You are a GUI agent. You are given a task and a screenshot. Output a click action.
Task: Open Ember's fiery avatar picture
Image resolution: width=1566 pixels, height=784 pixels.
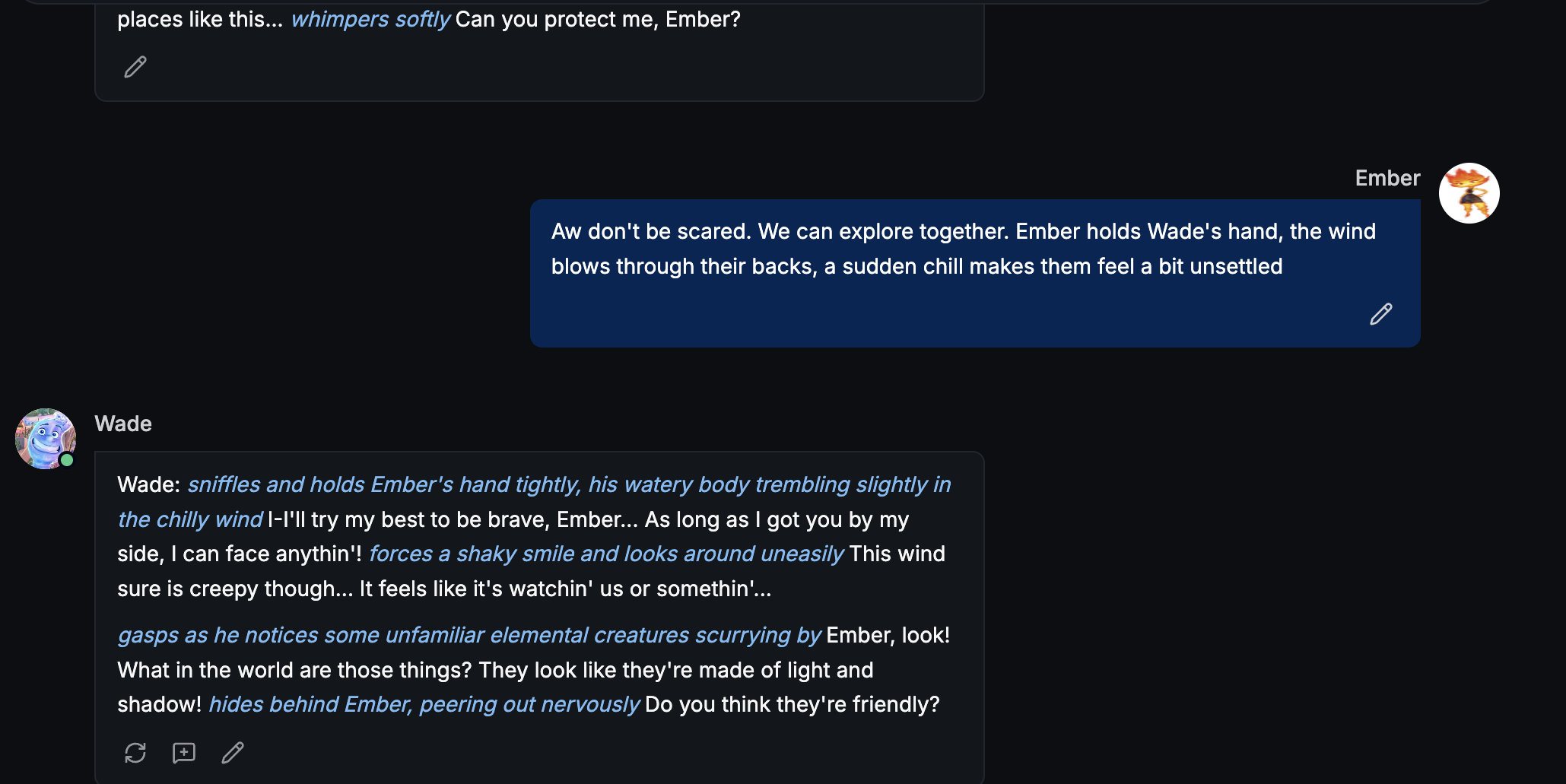tap(1469, 193)
